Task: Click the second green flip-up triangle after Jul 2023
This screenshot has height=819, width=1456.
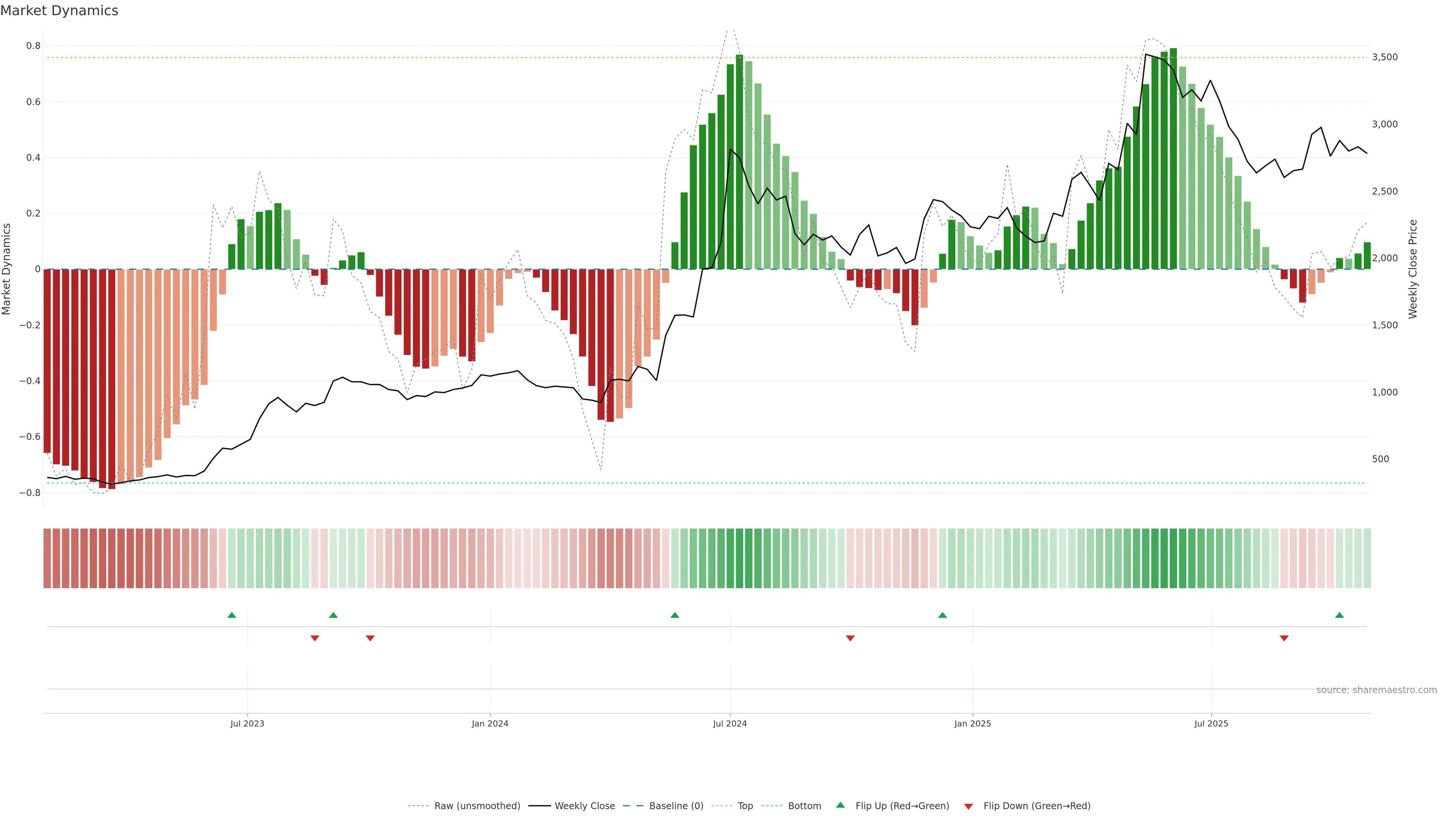Action: (334, 615)
